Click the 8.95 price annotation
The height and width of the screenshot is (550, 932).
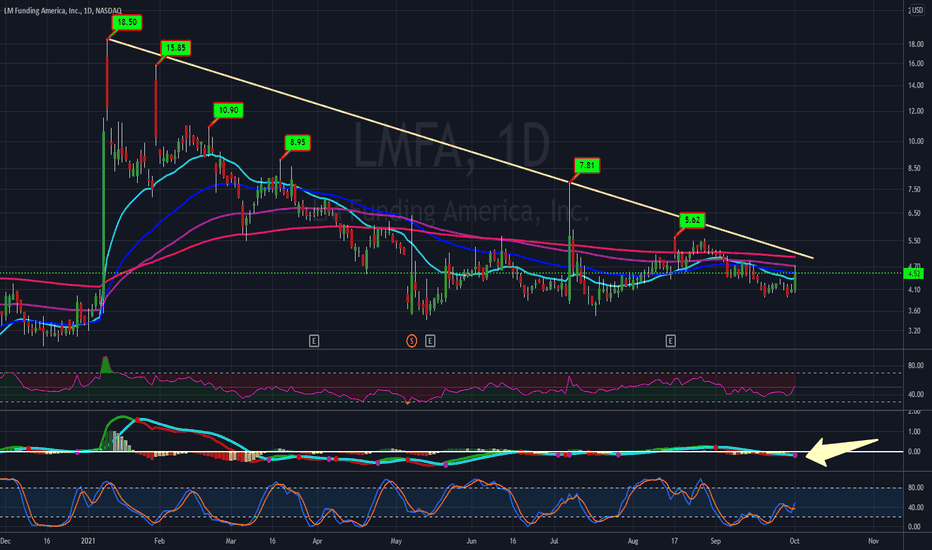[x=297, y=142]
